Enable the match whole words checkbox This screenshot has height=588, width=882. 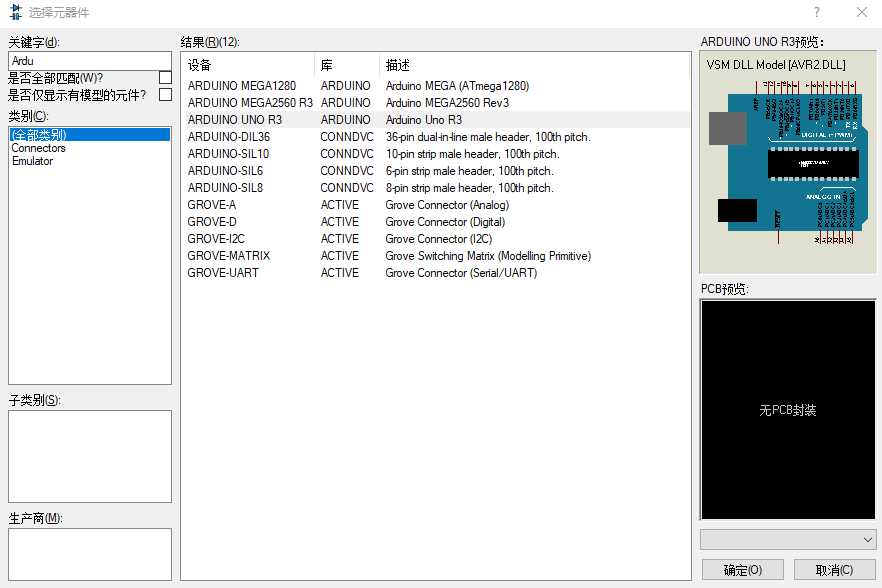tap(165, 78)
